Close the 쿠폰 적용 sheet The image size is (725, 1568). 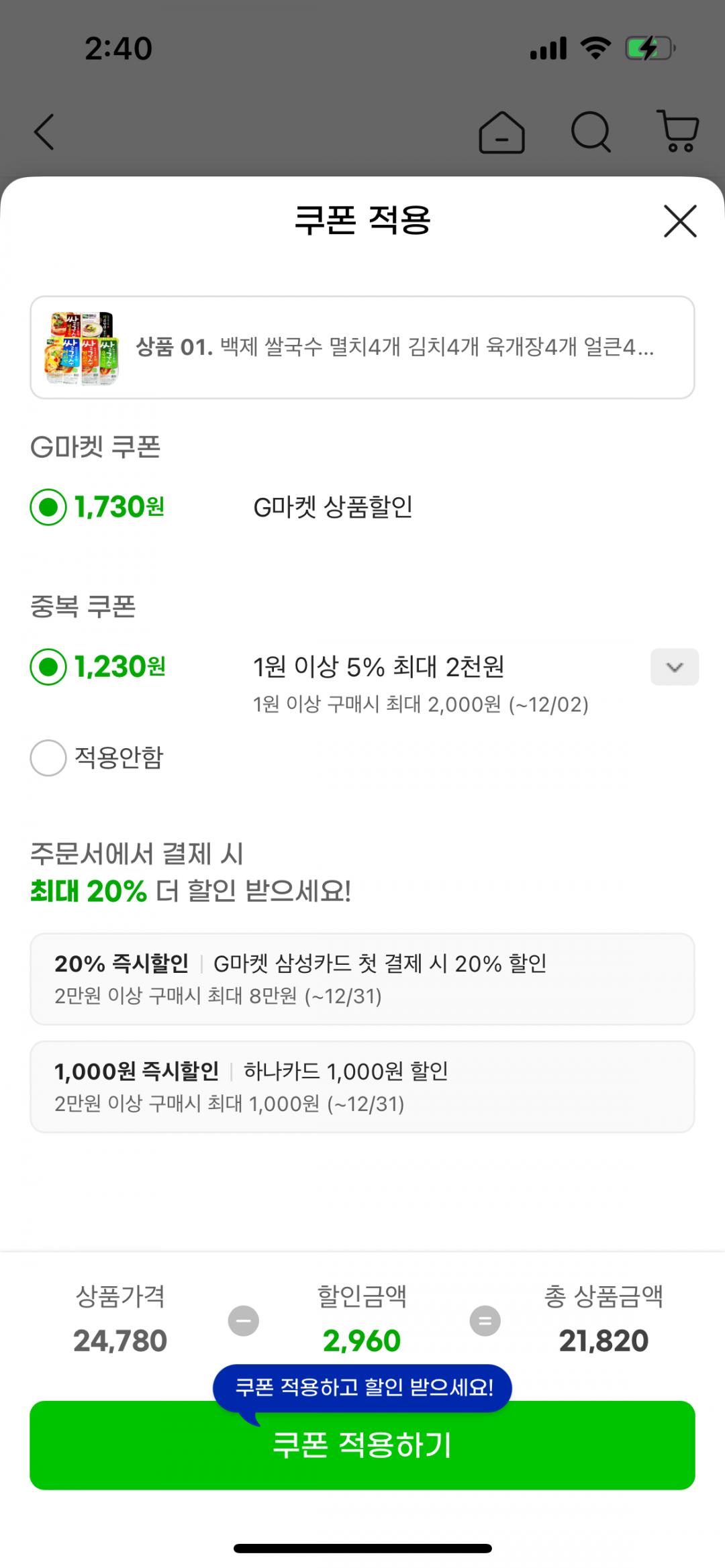680,221
